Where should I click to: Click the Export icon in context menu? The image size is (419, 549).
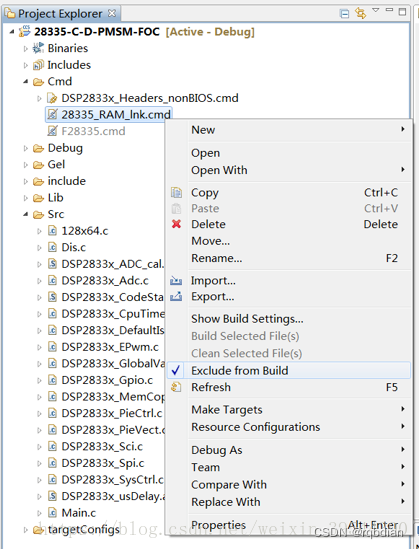point(176,297)
